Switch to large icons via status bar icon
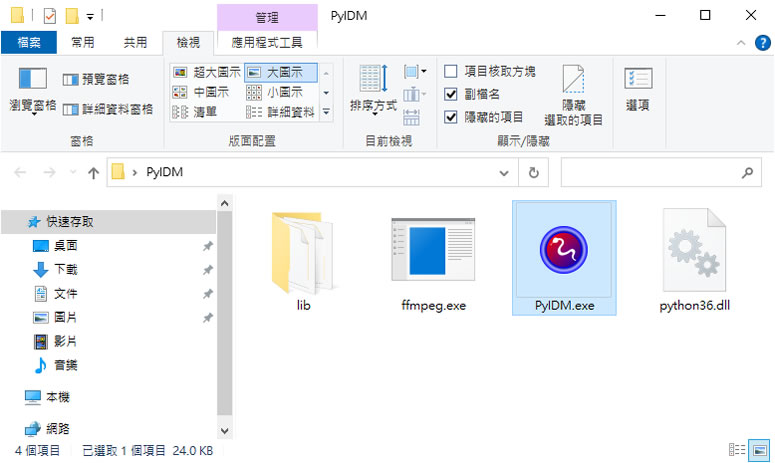775x463 pixels. point(760,450)
